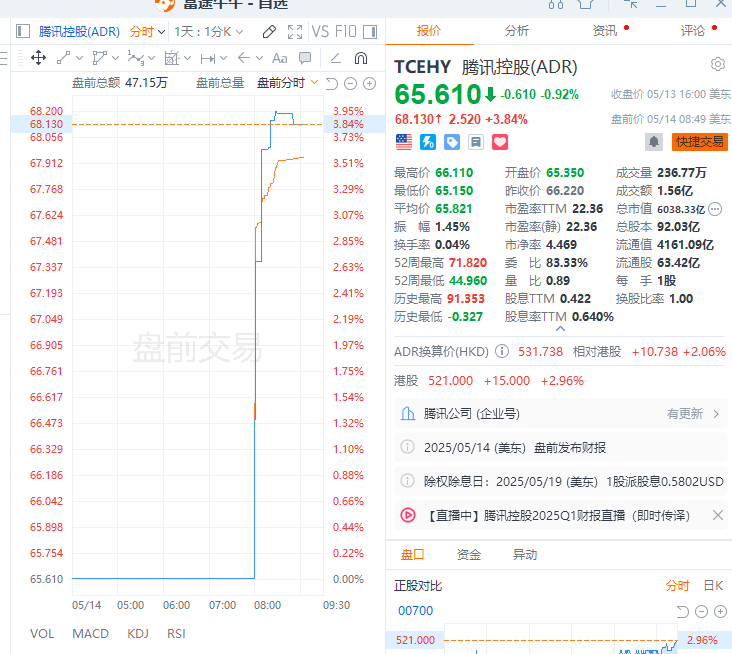Image resolution: width=732 pixels, height=654 pixels.
Task: Click the 腾讯控股(ADR) stock name link
Action: coord(79,32)
